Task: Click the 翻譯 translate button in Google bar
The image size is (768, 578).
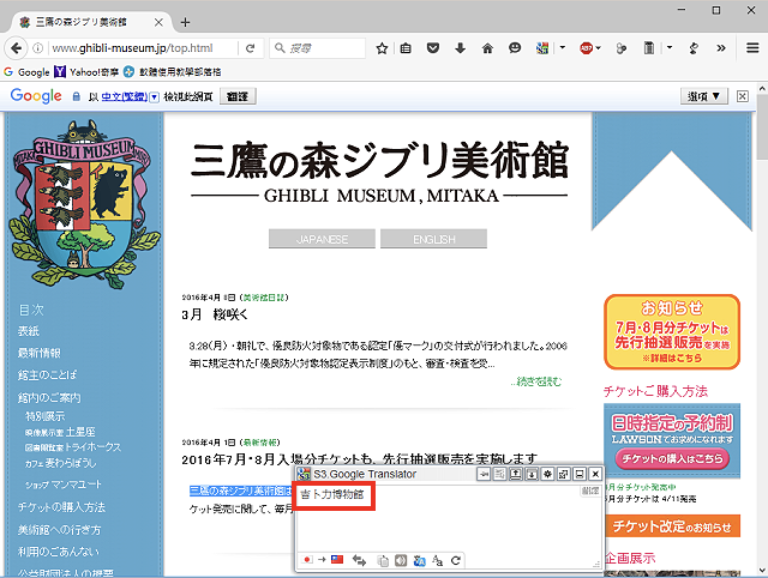Action: coord(238,96)
